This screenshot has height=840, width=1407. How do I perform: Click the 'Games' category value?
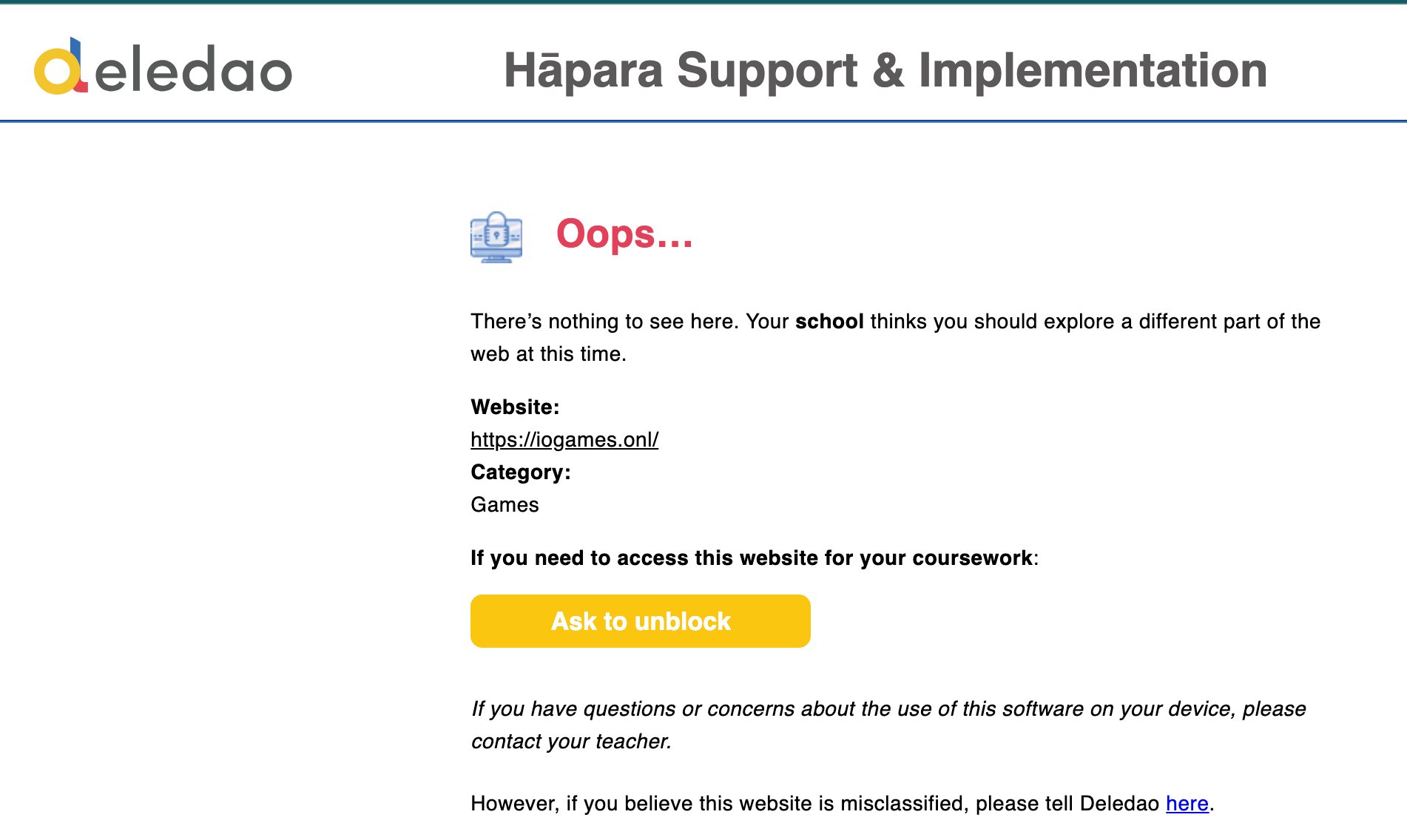coord(505,504)
